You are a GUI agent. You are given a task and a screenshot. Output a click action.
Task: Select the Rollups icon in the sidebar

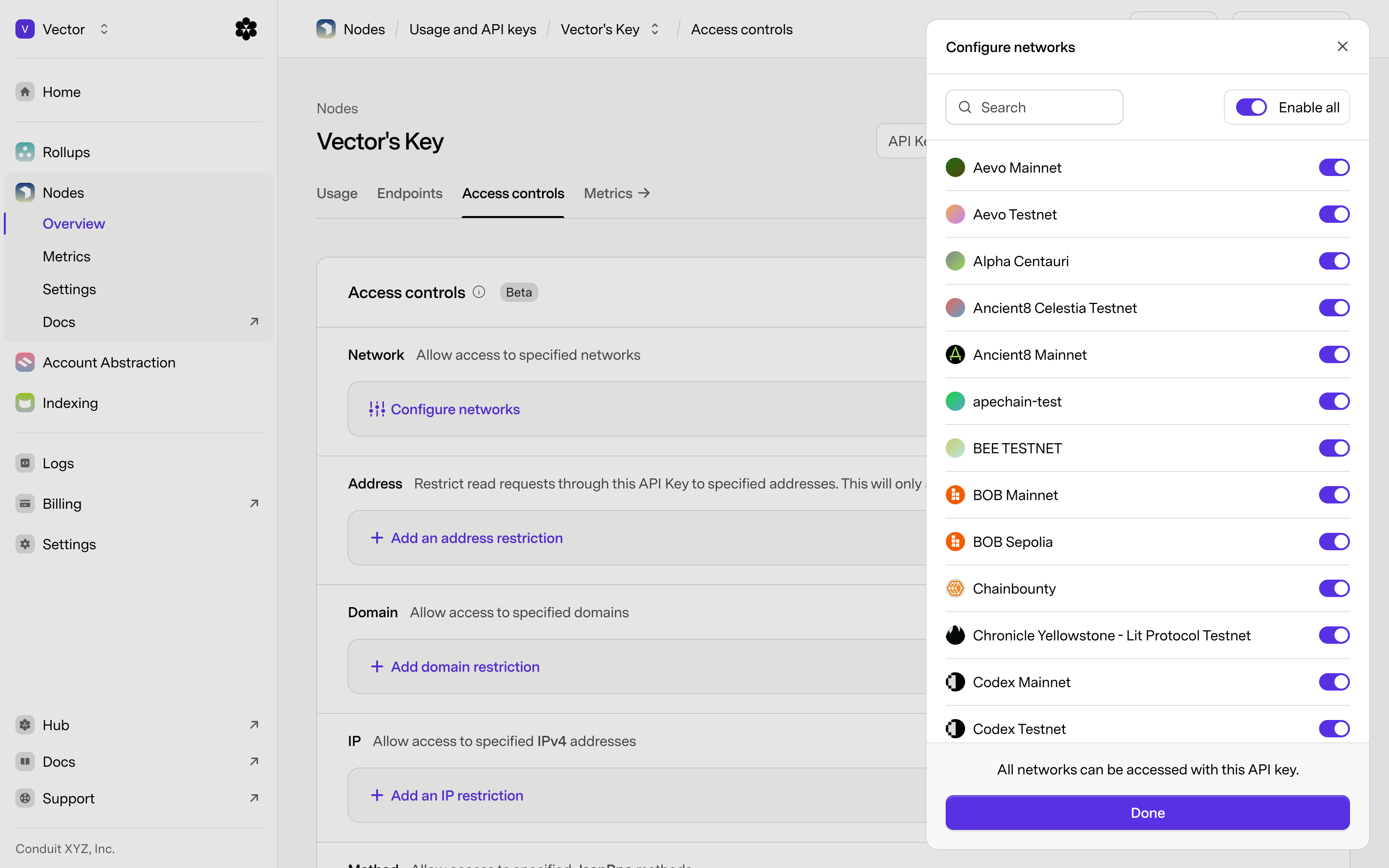pos(25,151)
